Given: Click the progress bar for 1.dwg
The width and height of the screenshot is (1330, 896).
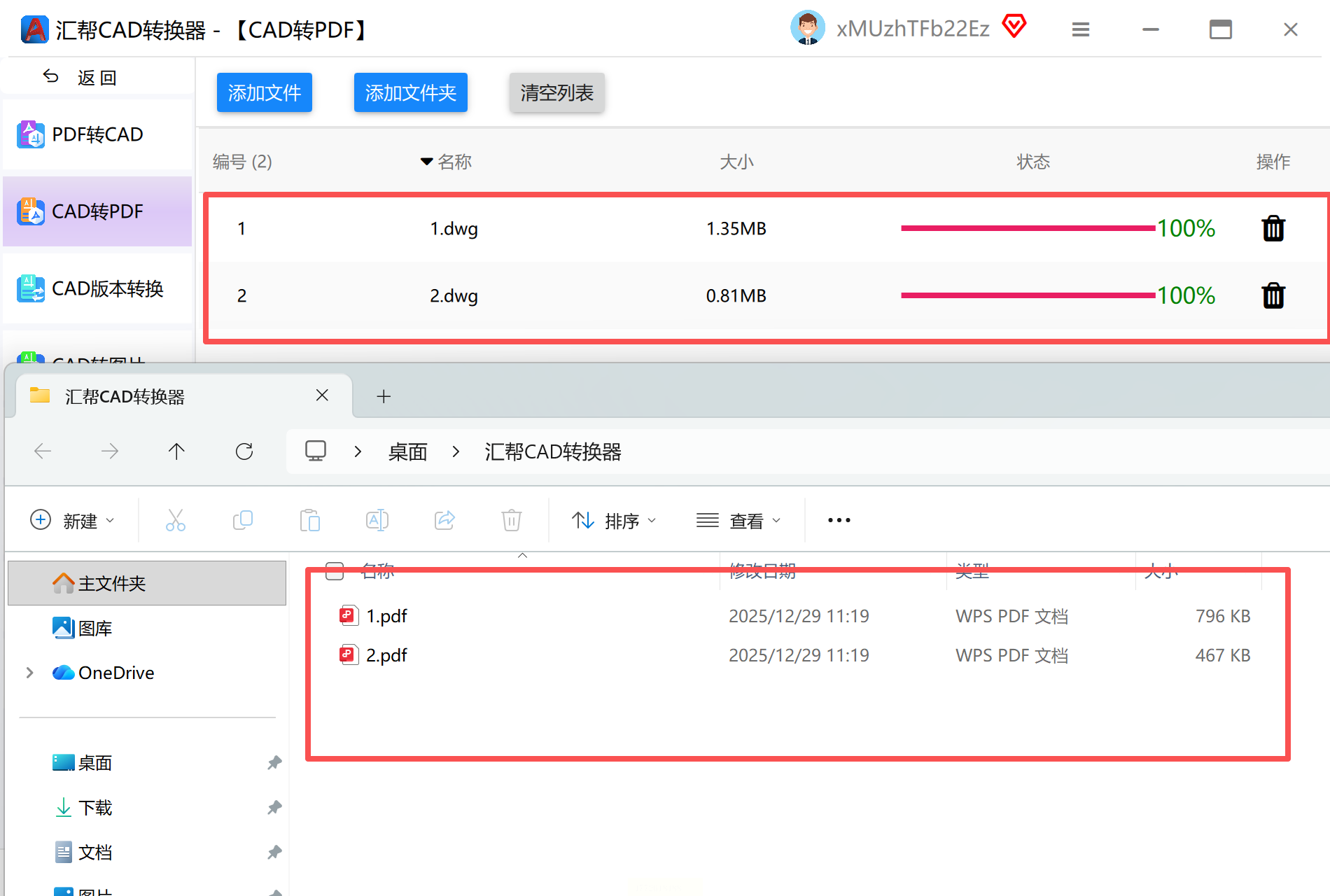Looking at the screenshot, I should click(x=1028, y=228).
